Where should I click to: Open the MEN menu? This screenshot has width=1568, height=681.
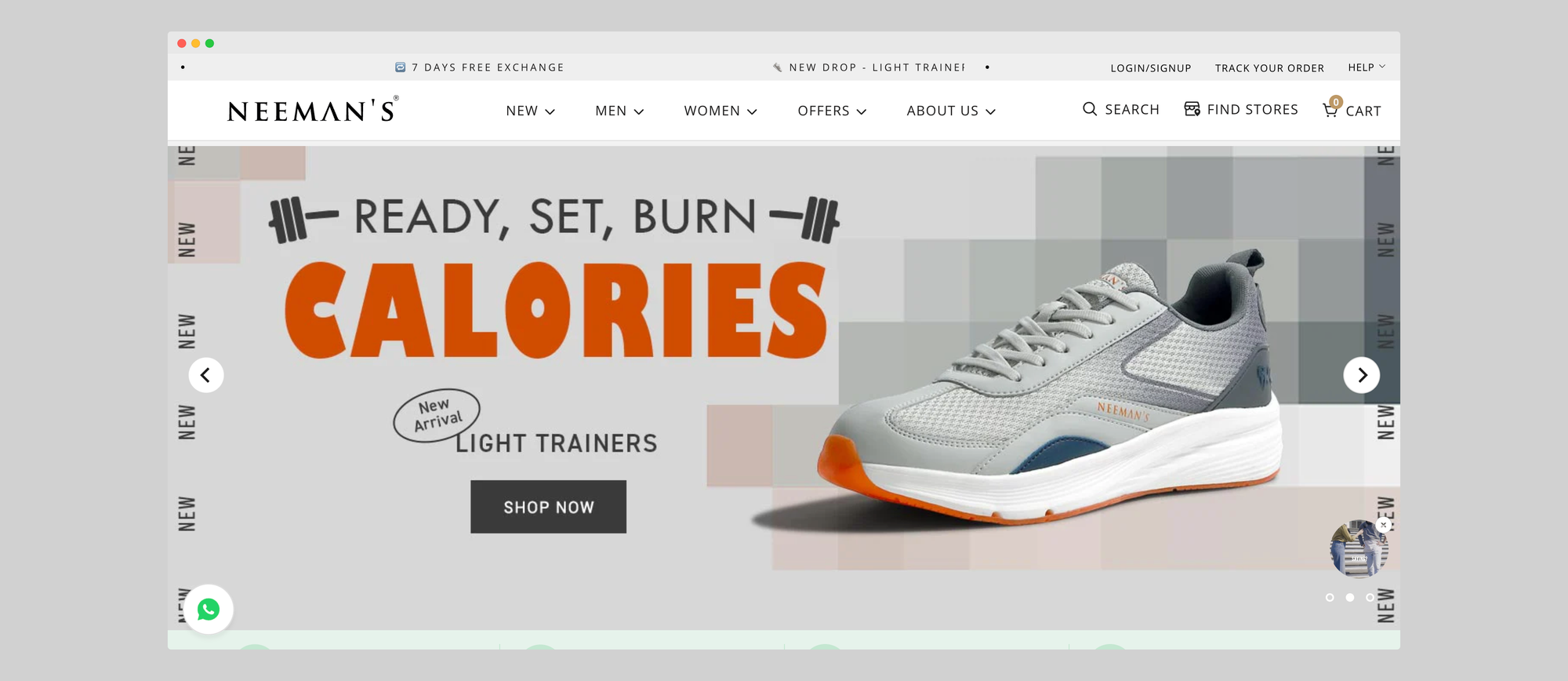click(x=619, y=111)
